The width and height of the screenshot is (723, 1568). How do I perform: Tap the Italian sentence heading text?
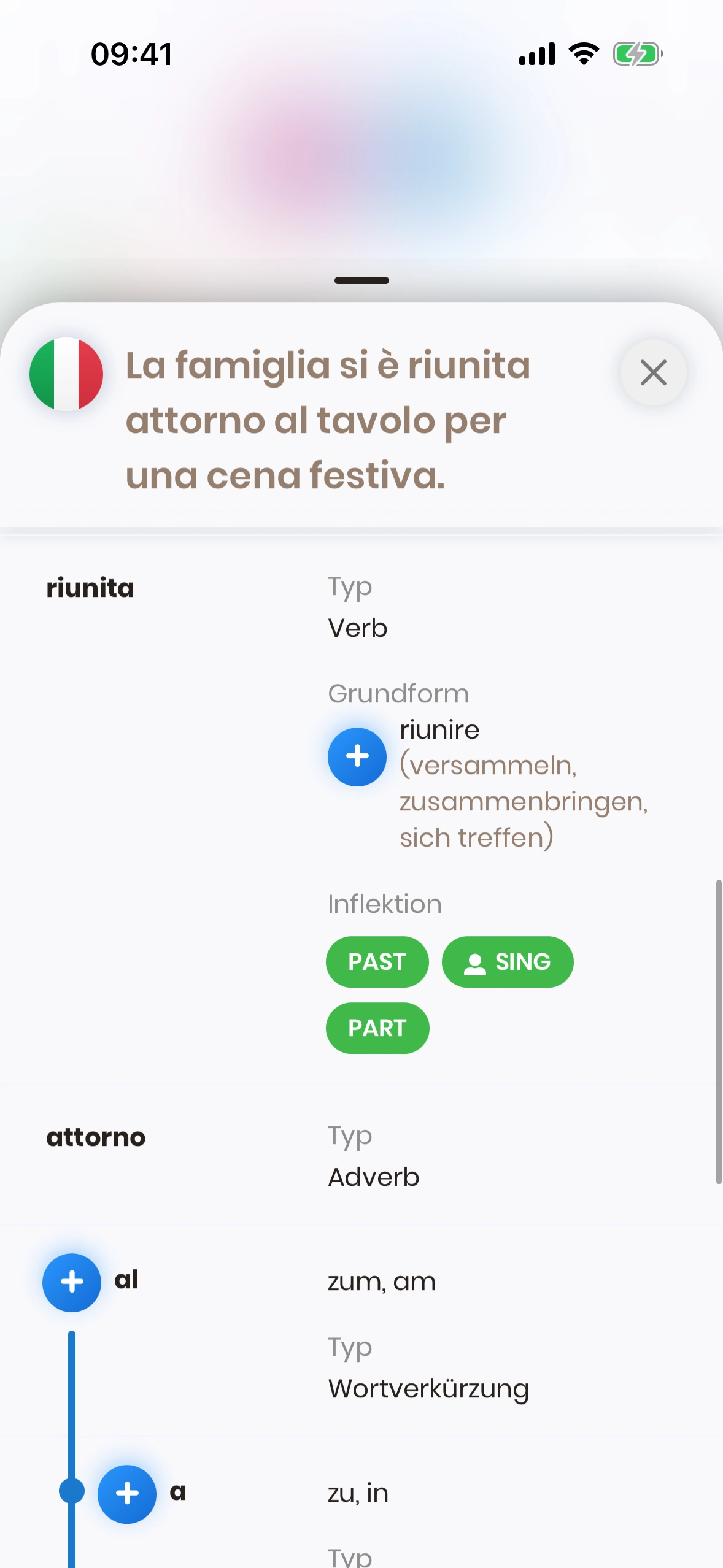328,420
